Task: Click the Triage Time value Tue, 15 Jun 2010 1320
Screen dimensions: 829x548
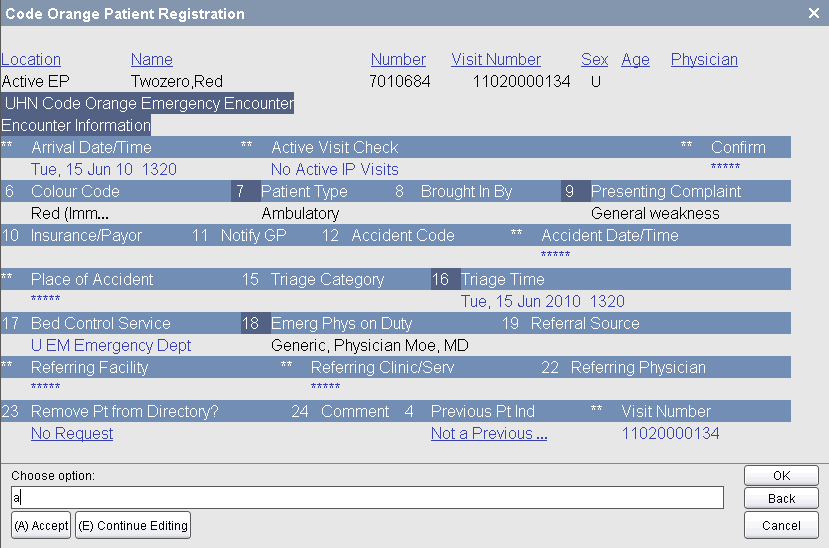Action: (542, 301)
